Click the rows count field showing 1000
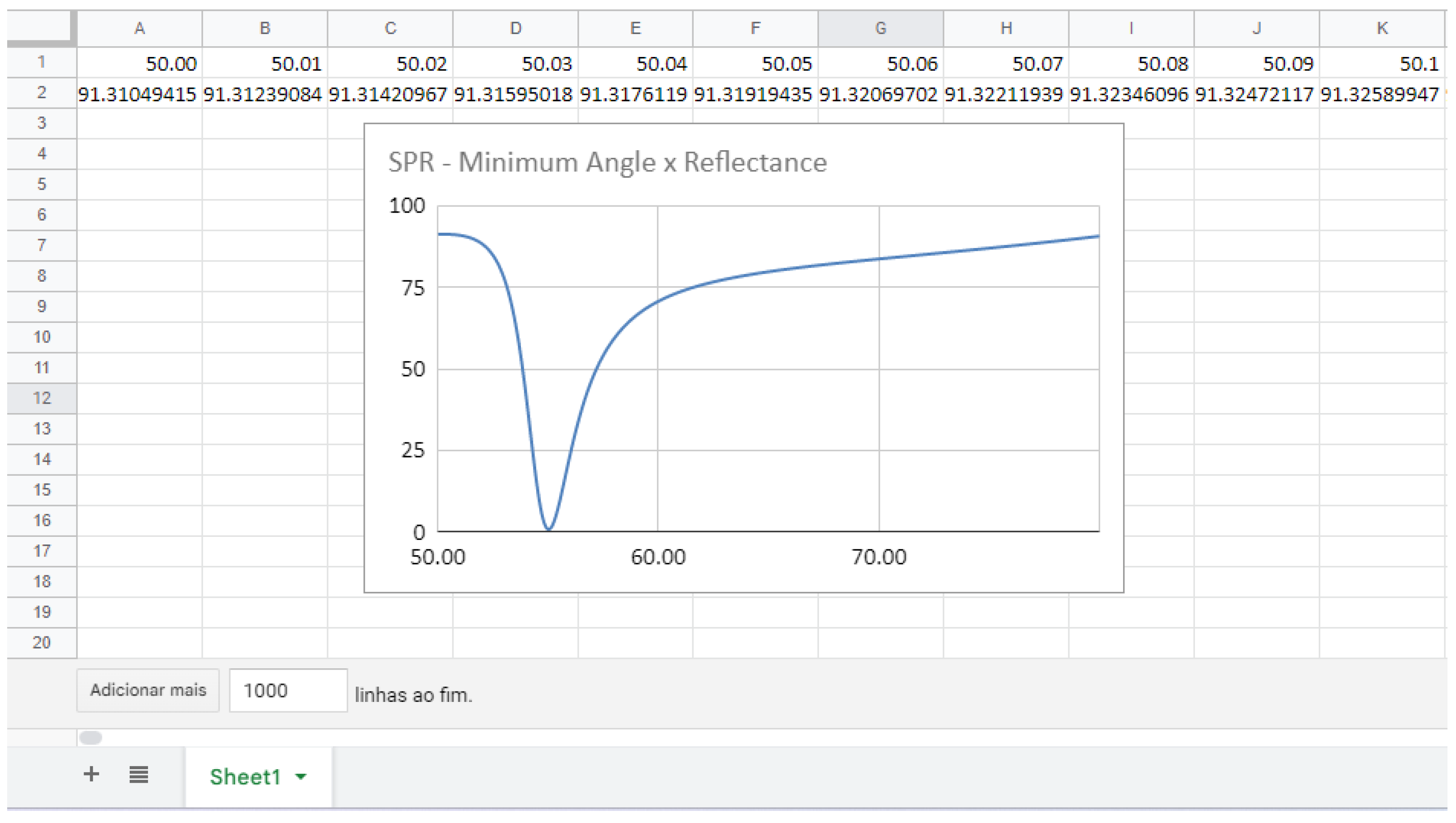The image size is (1456, 823). [288, 691]
